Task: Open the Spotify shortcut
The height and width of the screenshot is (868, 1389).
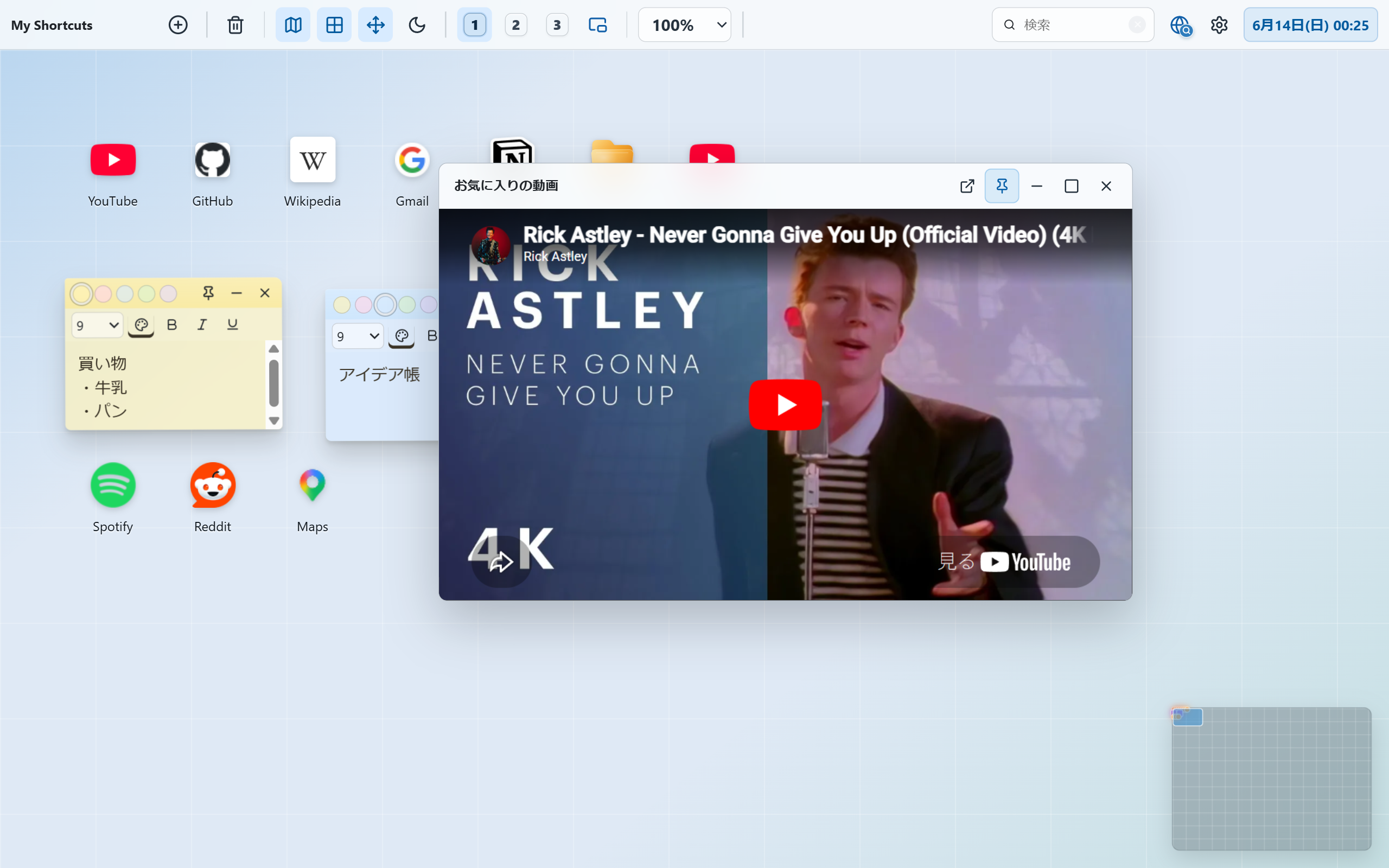Action: pyautogui.click(x=112, y=497)
